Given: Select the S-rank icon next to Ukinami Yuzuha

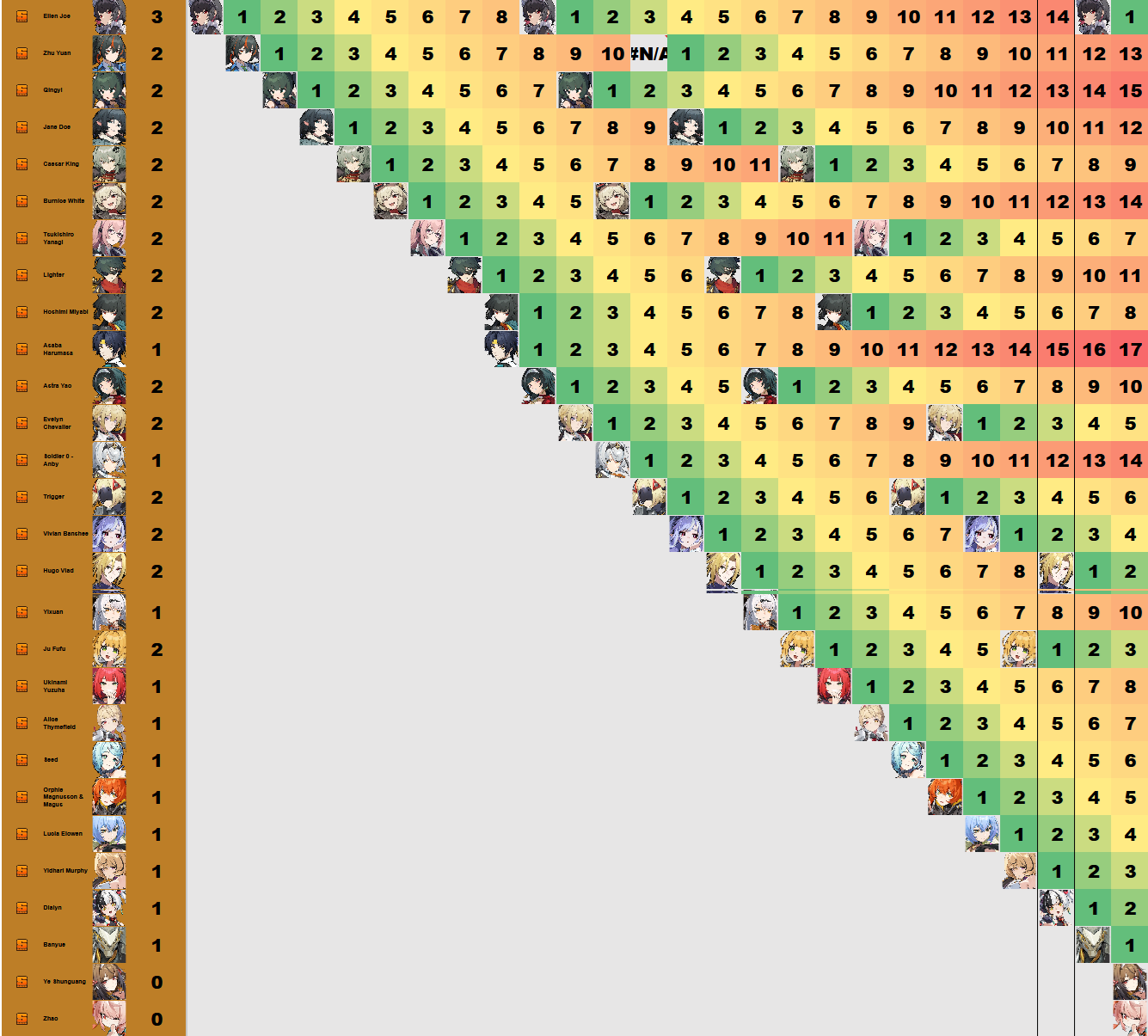Looking at the screenshot, I should pos(22,686).
